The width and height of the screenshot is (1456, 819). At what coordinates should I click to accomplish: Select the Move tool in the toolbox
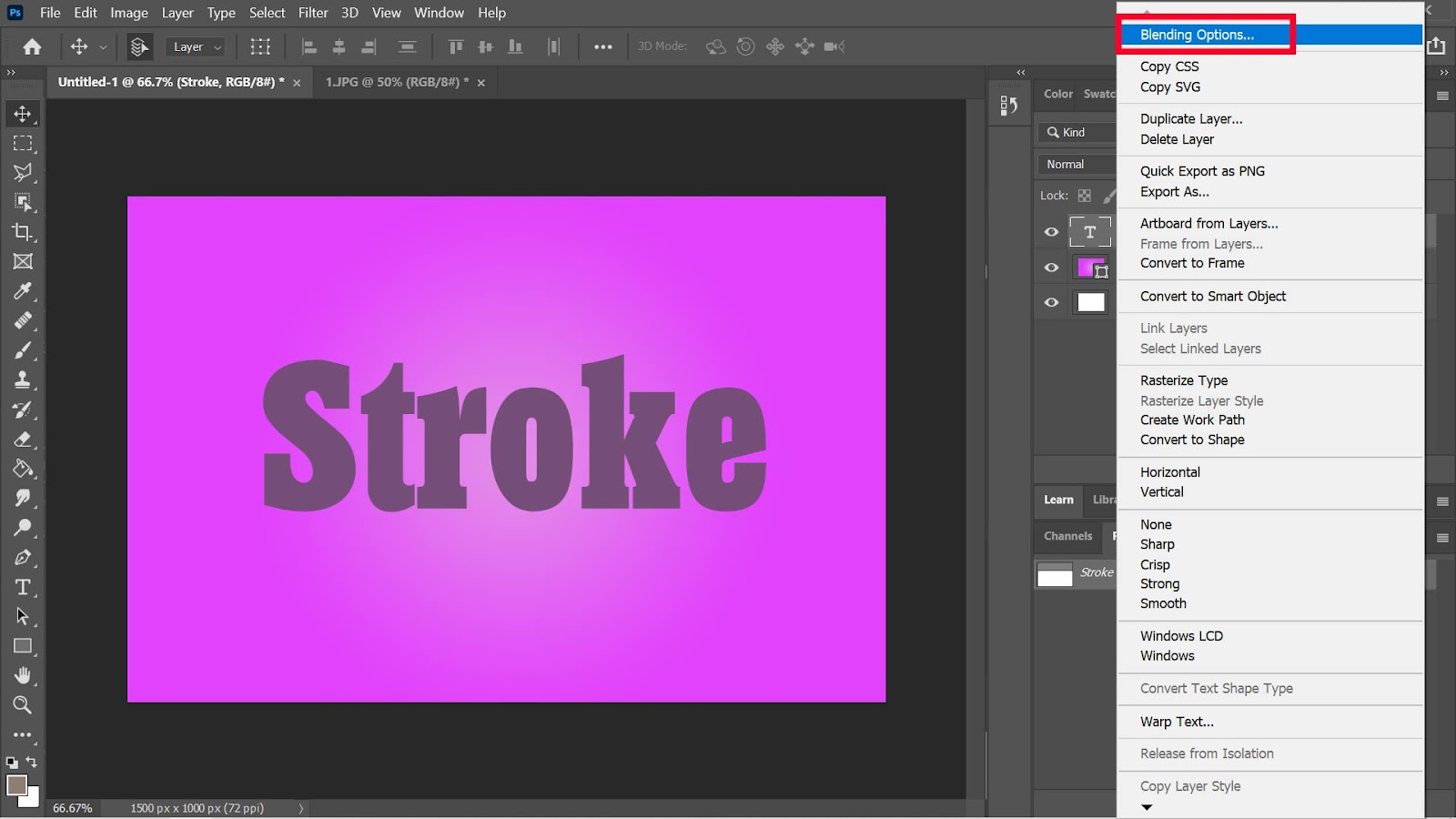pos(23,114)
